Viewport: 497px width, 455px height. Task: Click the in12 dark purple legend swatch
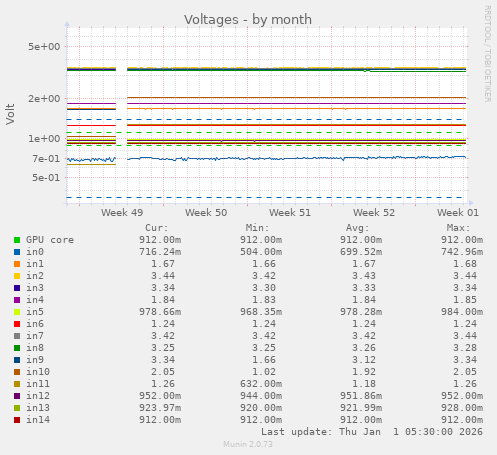pos(17,396)
